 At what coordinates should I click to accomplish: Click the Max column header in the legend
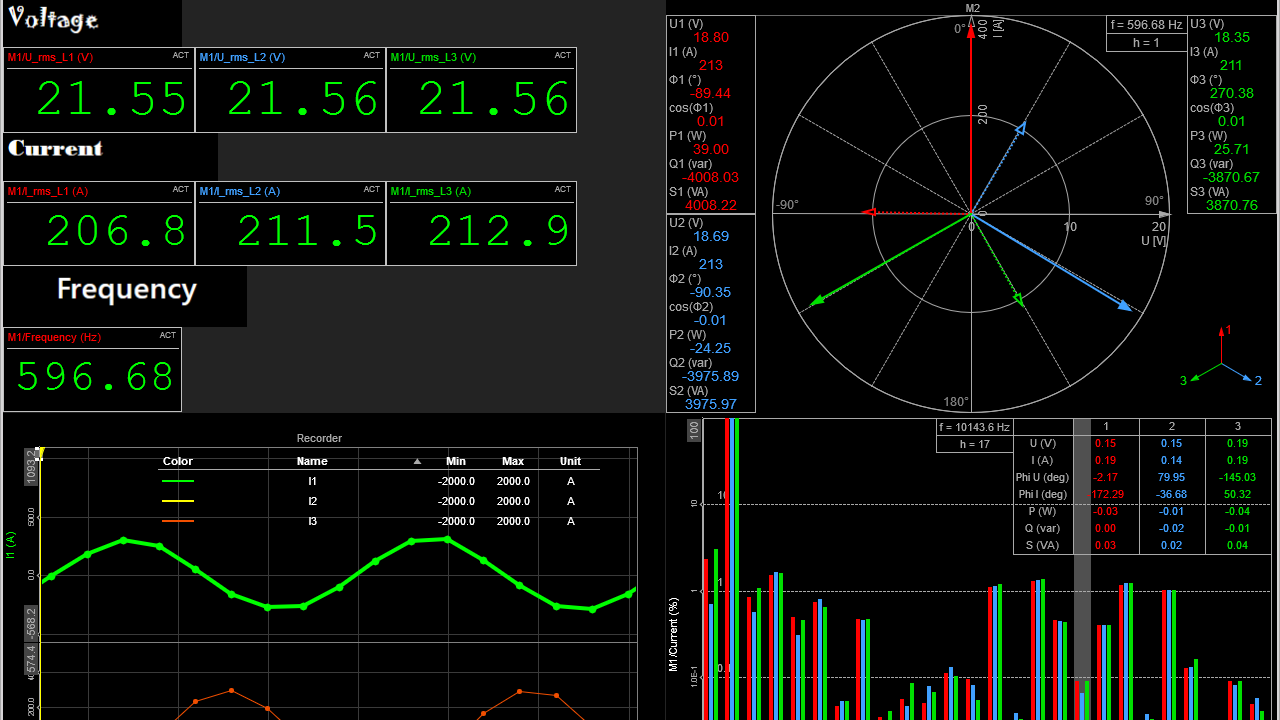tap(513, 461)
